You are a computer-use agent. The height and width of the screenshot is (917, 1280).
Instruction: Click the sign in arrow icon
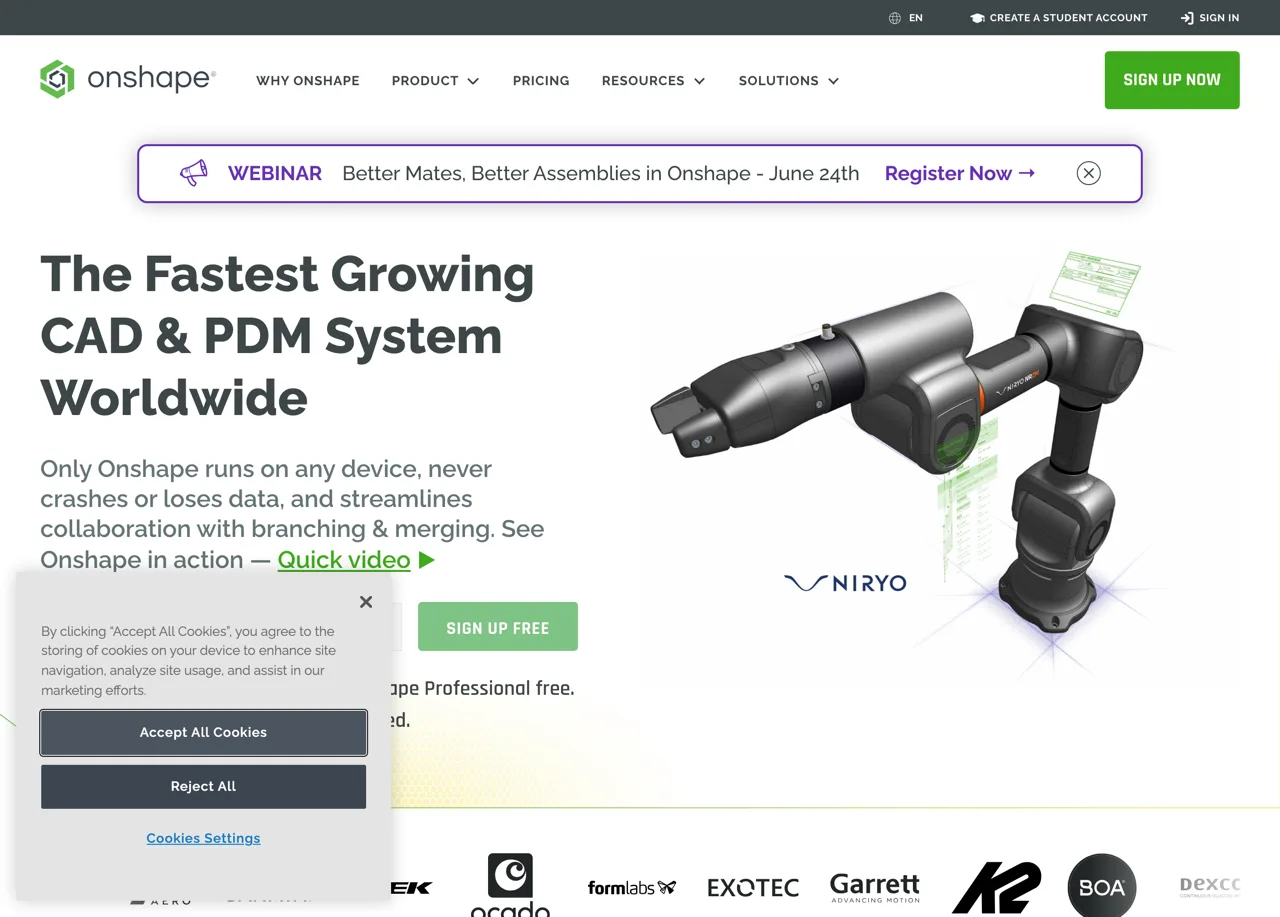click(1187, 18)
